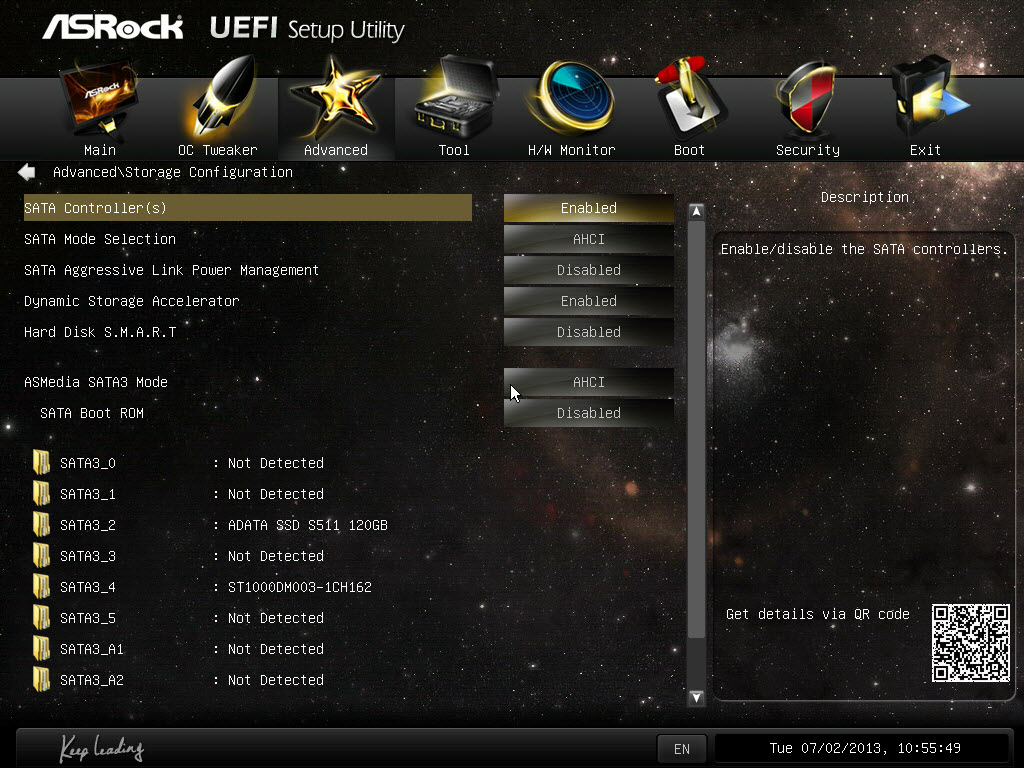Open the Main monitor icon
Viewport: 1024px width, 768px height.
pyautogui.click(x=99, y=98)
